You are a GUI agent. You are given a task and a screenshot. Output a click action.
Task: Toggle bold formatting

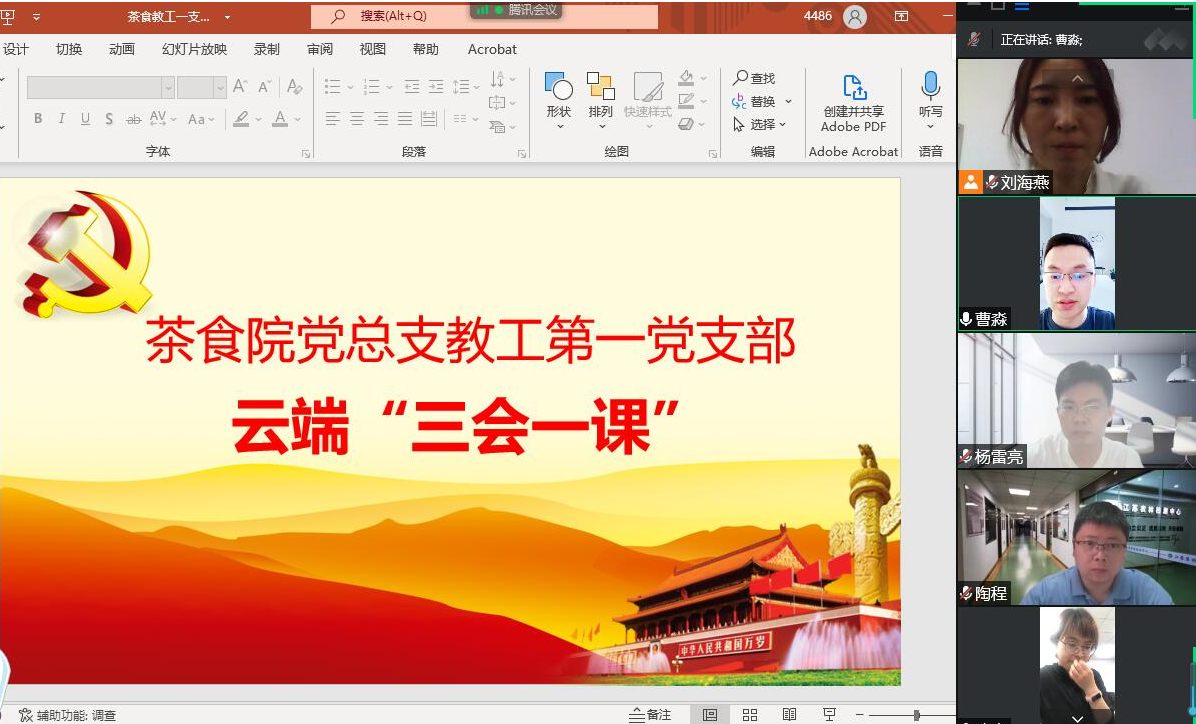38,119
